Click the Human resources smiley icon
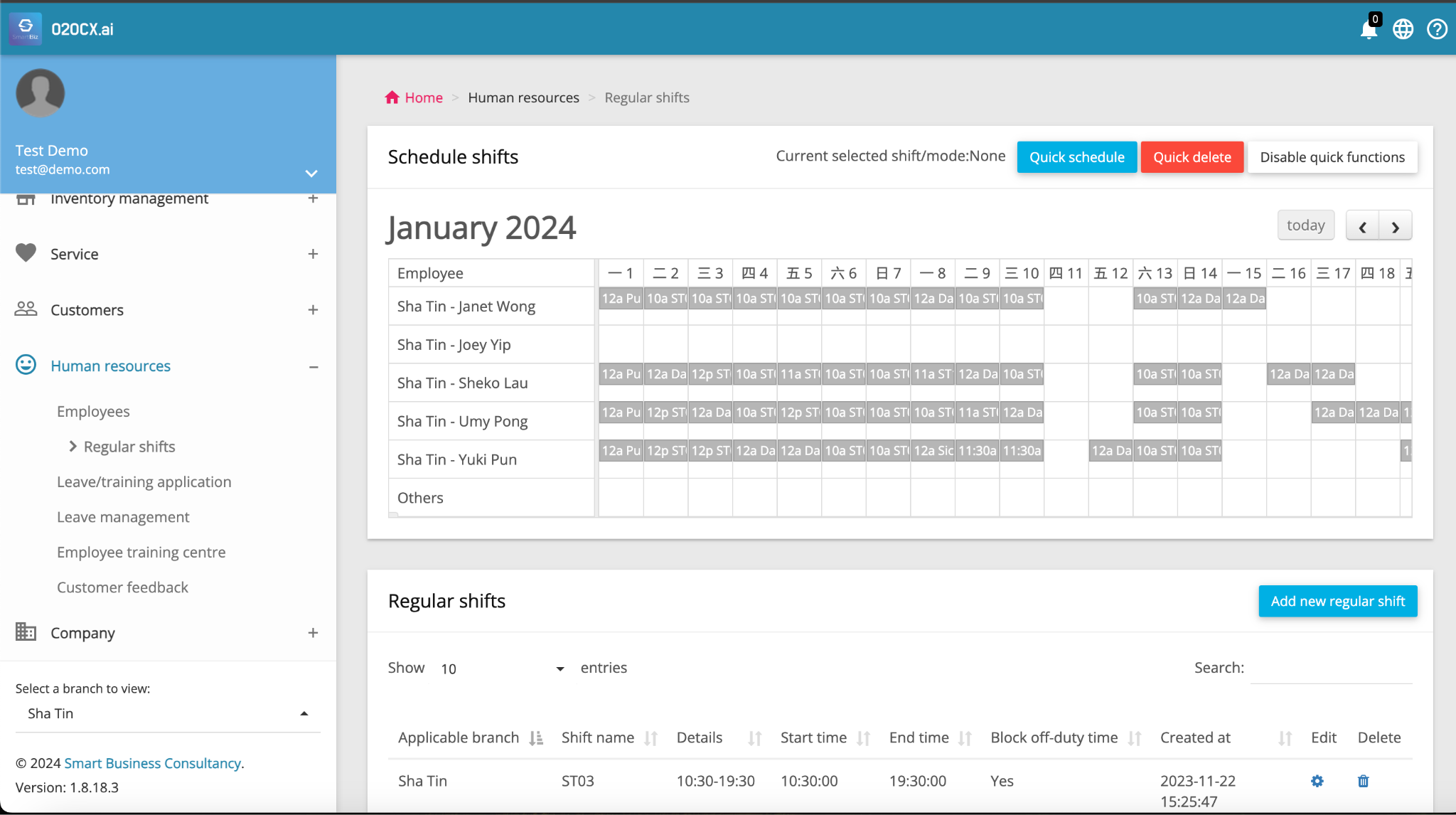1456x815 pixels. click(26, 365)
